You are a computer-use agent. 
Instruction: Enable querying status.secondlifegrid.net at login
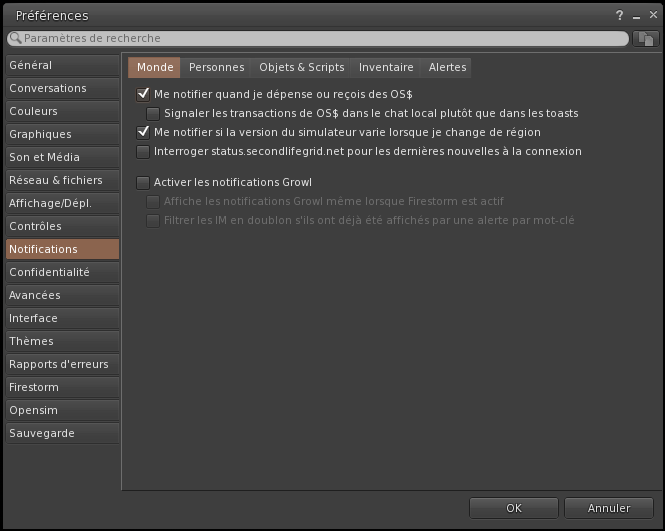click(143, 151)
